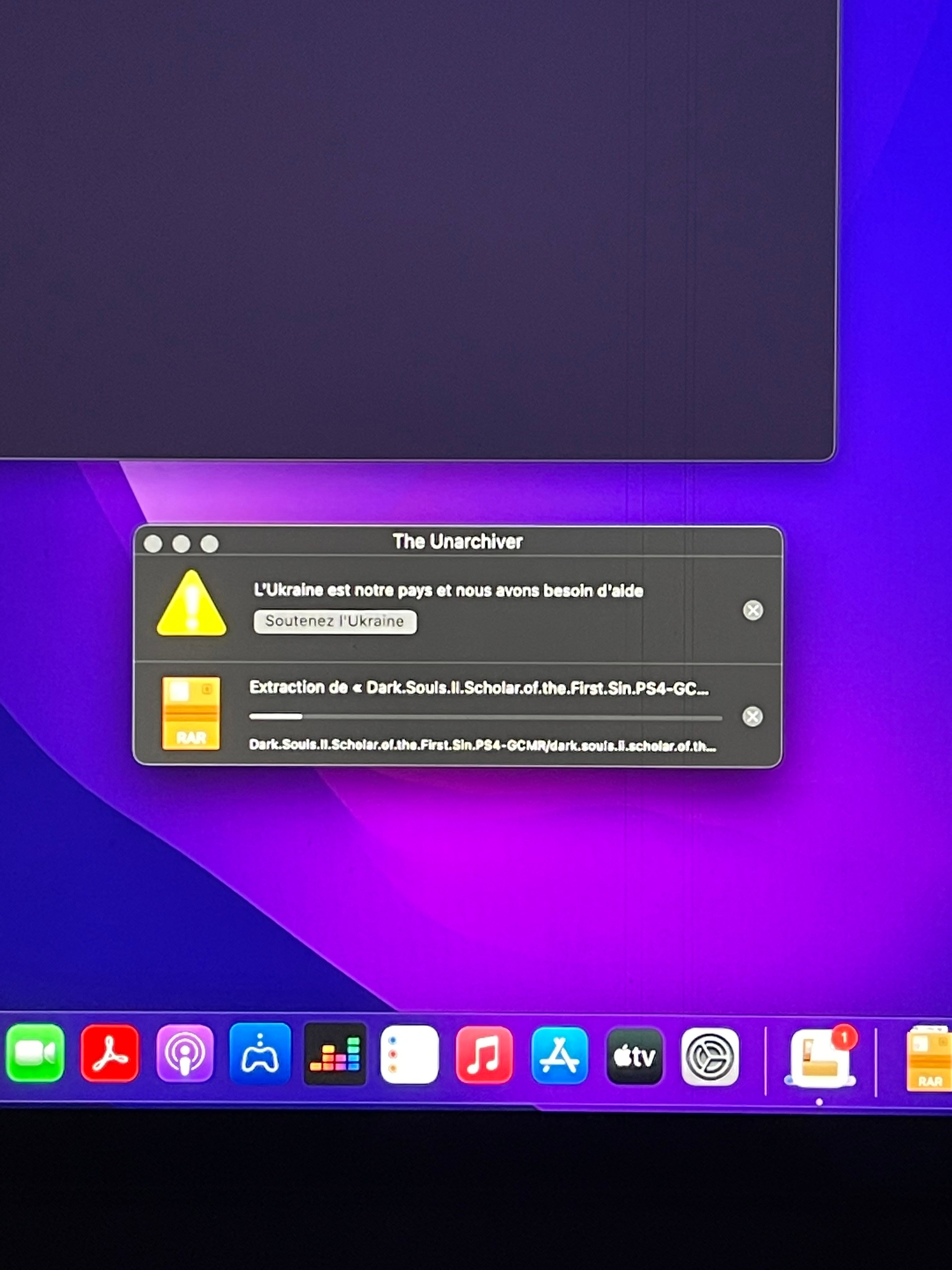Click the RAR archive icon in window
This screenshot has width=952, height=1270.
pyautogui.click(x=191, y=714)
